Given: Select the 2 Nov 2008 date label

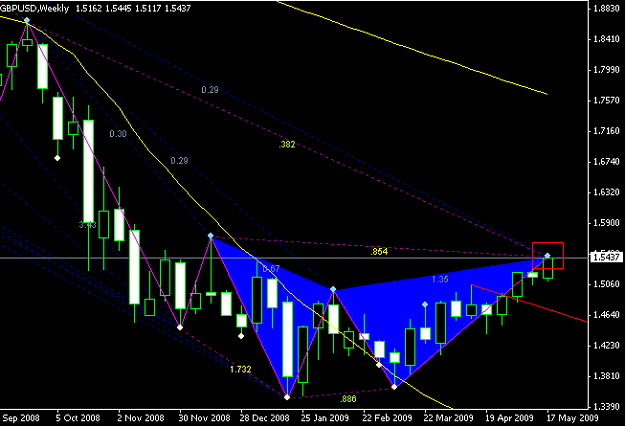Looking at the screenshot, I should pos(141,418).
